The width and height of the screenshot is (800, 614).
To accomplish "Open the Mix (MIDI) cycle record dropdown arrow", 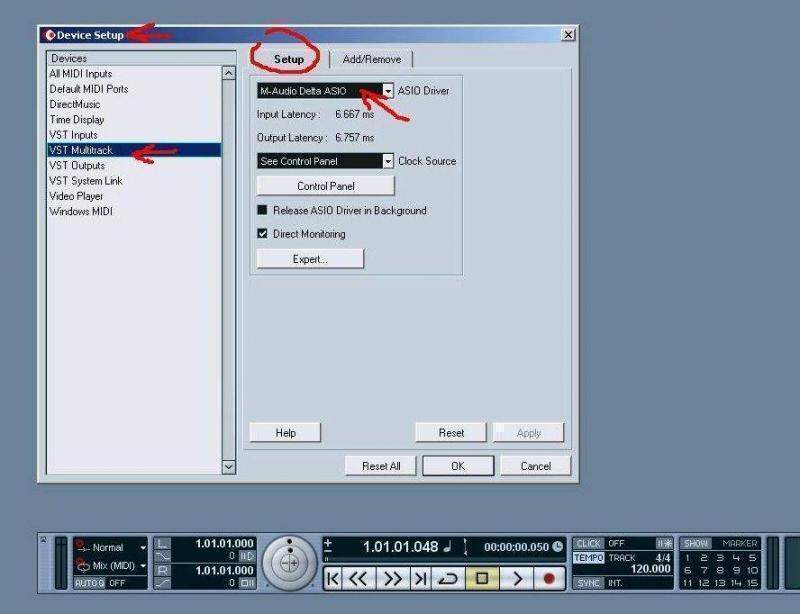I will (x=143, y=566).
